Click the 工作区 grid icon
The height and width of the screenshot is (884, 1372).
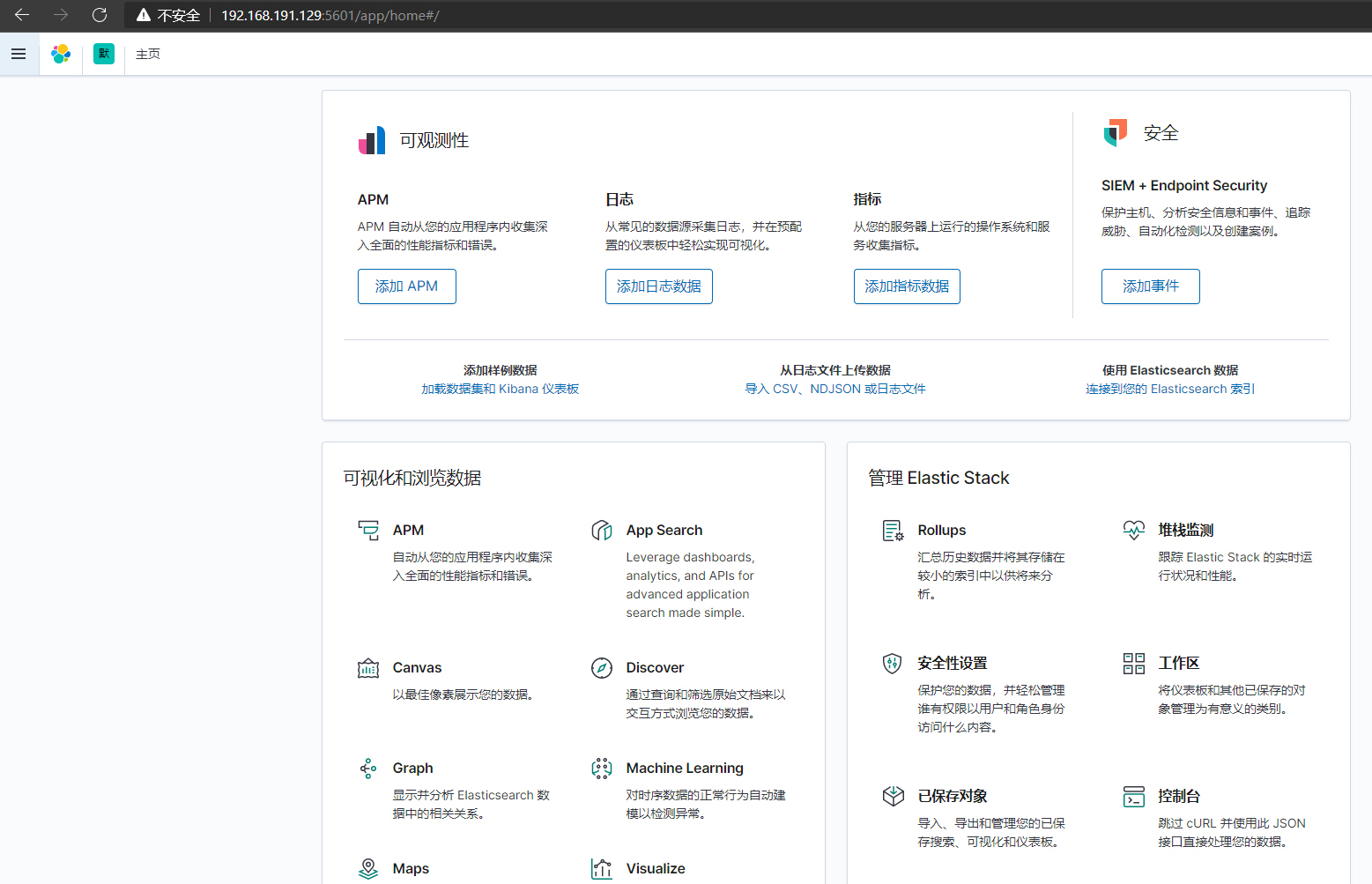[x=1134, y=664]
